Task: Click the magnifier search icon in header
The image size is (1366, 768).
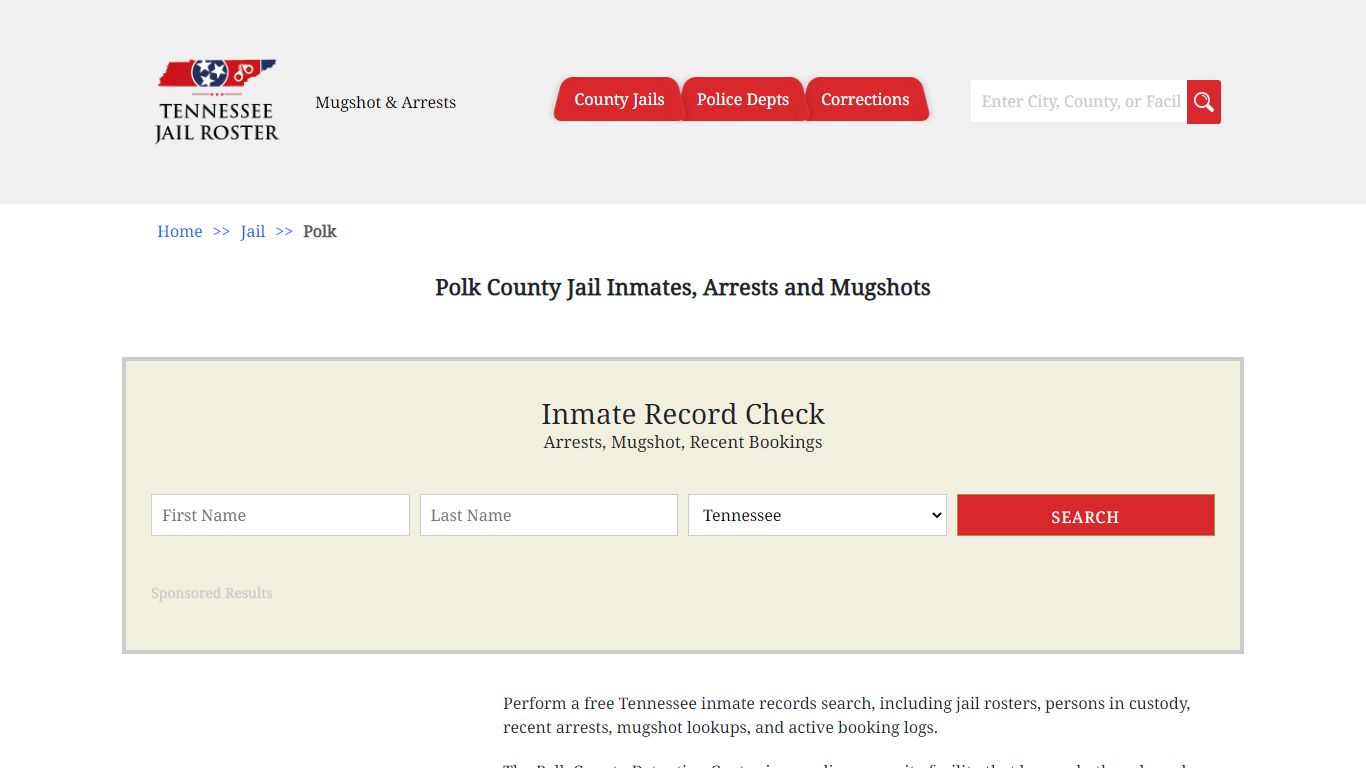Action: 1204,102
